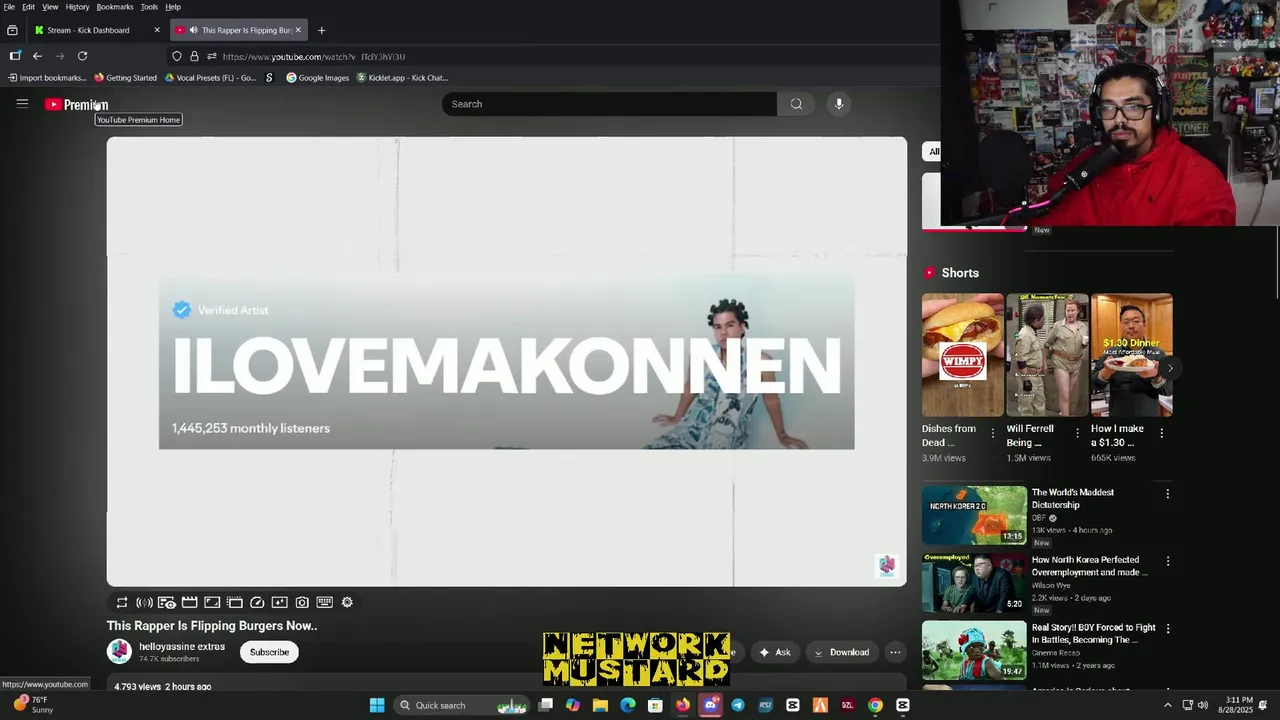Screen dimensions: 1280x720
Task: Open the History menu
Action: 77,7
